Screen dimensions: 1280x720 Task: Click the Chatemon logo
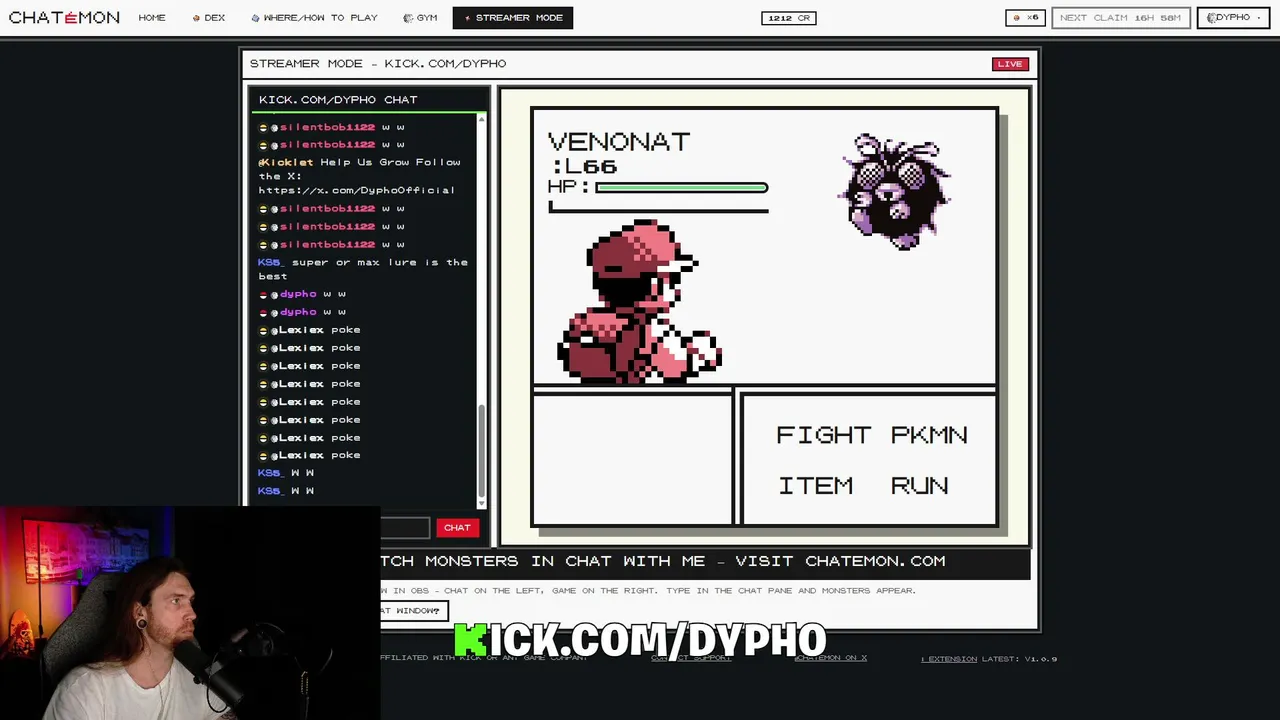(x=64, y=17)
